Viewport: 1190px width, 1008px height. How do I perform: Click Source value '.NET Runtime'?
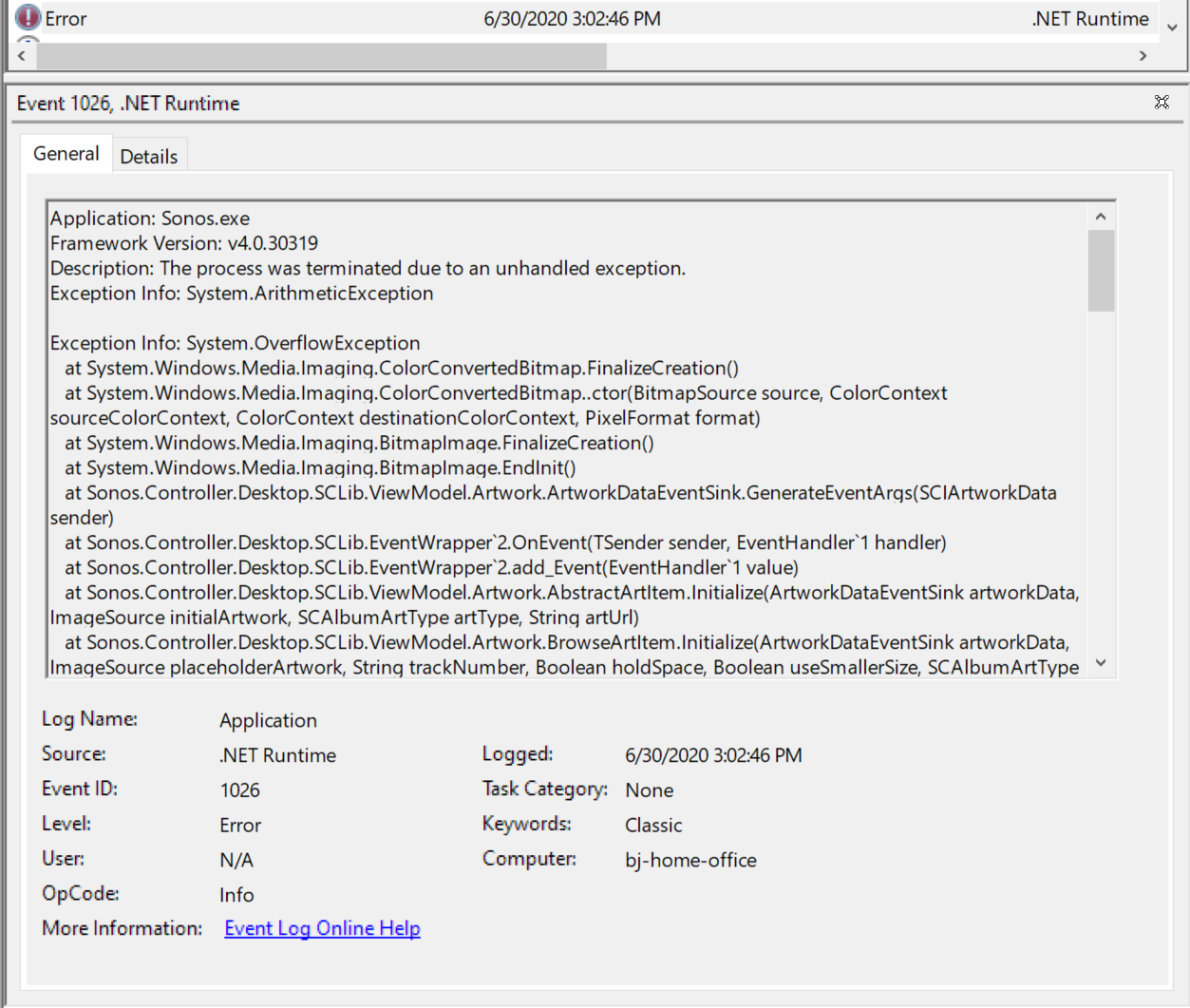point(278,755)
